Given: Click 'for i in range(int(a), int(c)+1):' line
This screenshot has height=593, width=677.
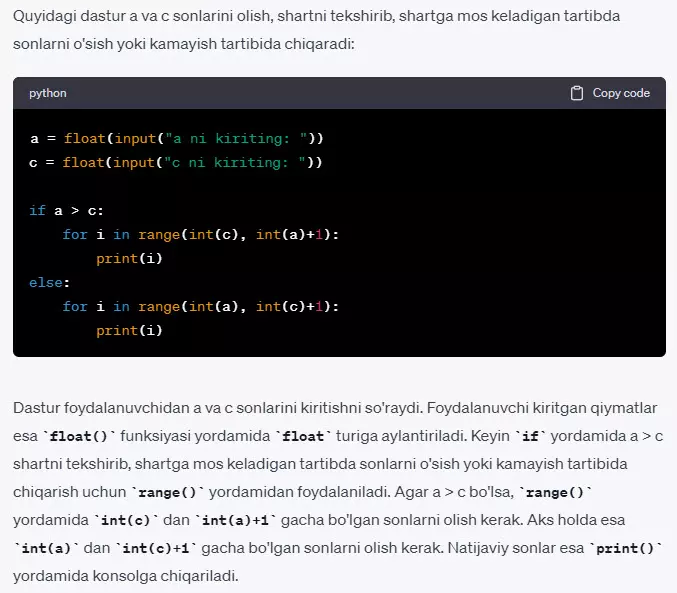Looking at the screenshot, I should click(201, 307).
